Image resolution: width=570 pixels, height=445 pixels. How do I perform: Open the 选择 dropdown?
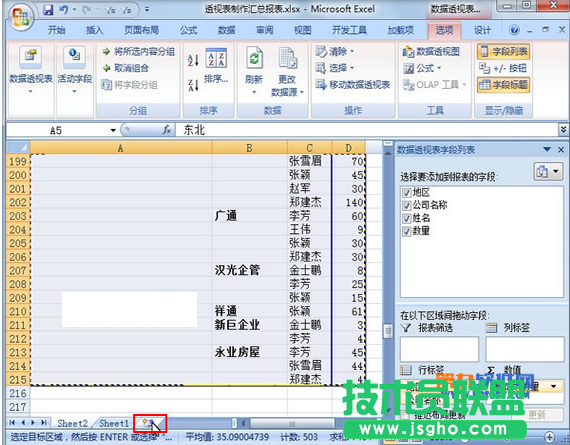pyautogui.click(x=335, y=68)
